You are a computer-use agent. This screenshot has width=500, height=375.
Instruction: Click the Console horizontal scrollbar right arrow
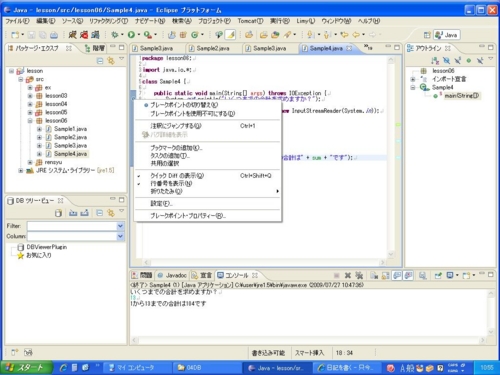(482, 340)
